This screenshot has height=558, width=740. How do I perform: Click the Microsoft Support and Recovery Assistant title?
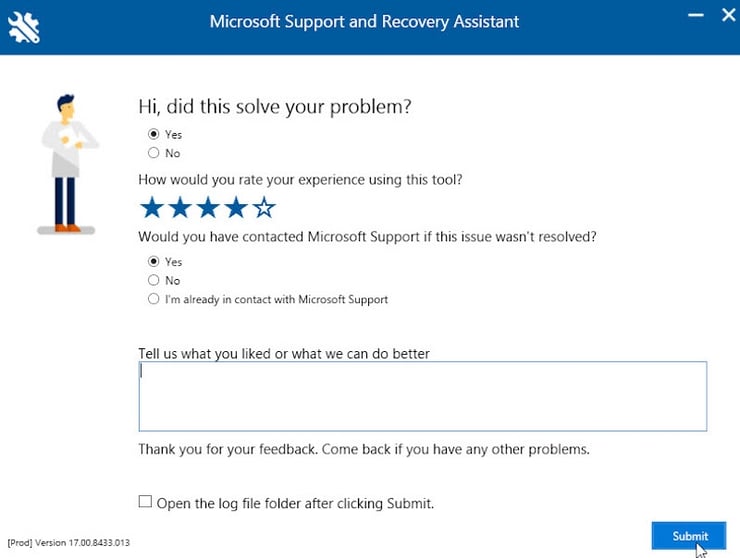(364, 22)
